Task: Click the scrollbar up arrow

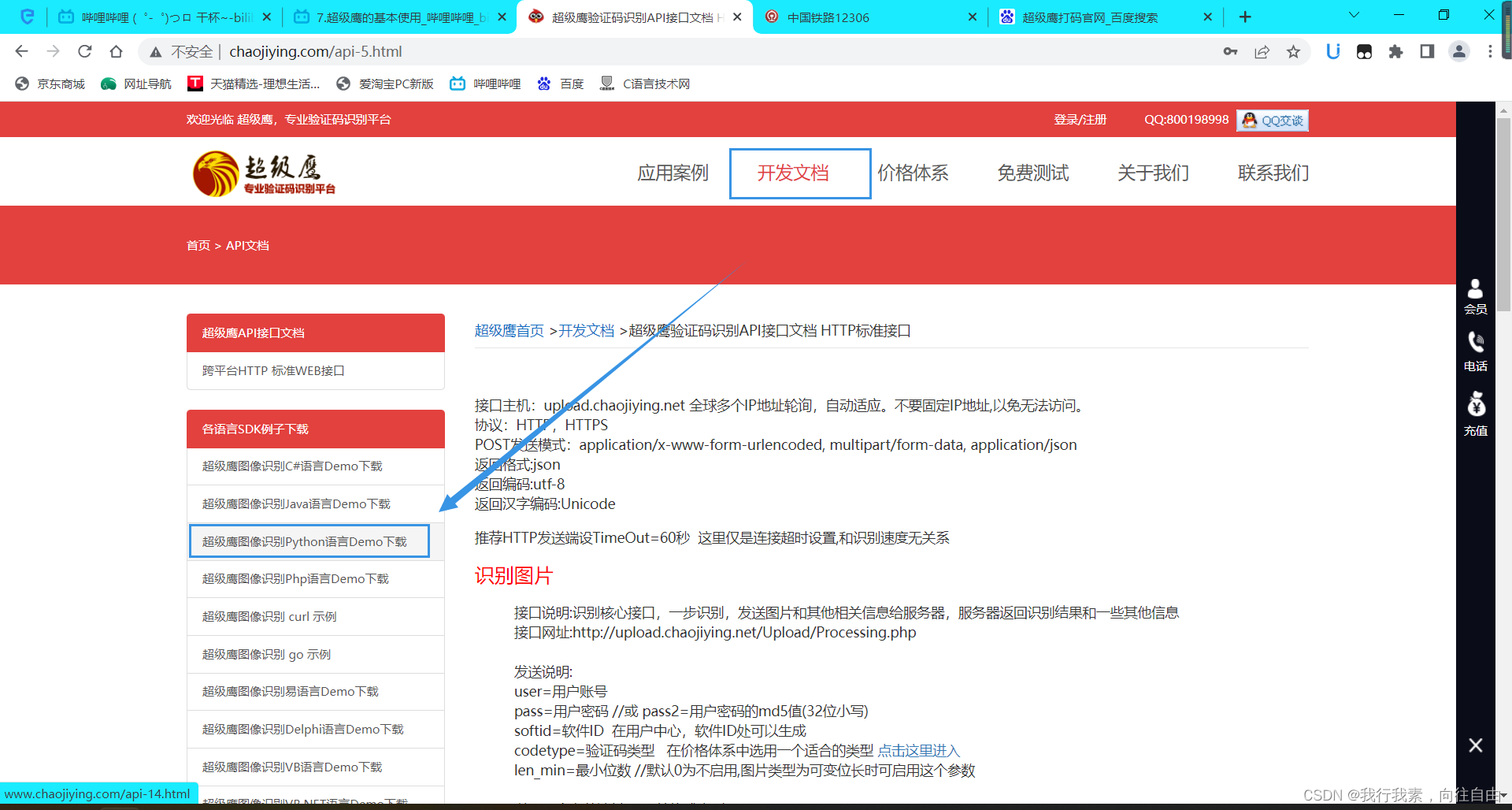Action: (1503, 110)
